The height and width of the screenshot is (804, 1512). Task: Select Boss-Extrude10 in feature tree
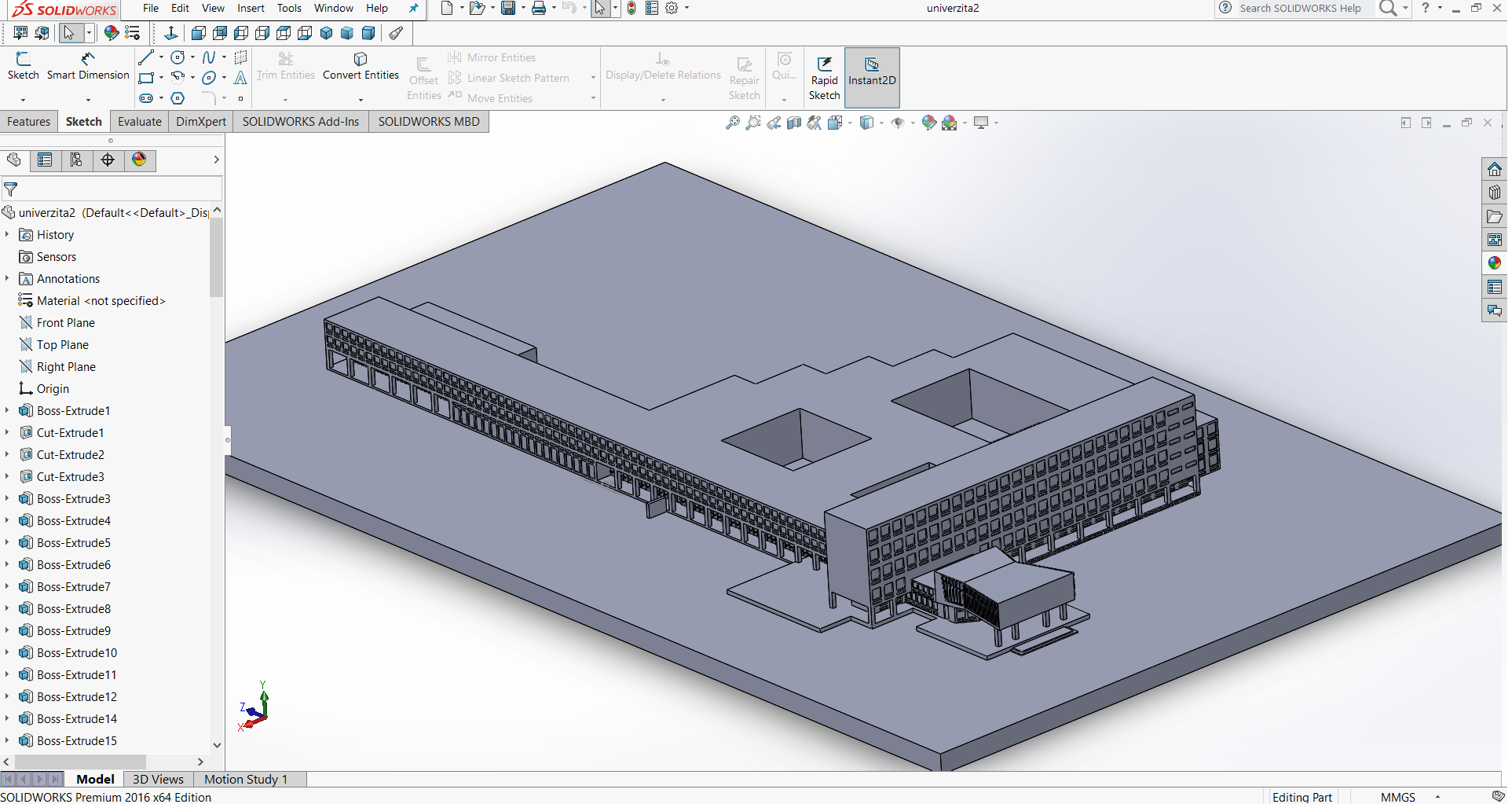(x=77, y=652)
